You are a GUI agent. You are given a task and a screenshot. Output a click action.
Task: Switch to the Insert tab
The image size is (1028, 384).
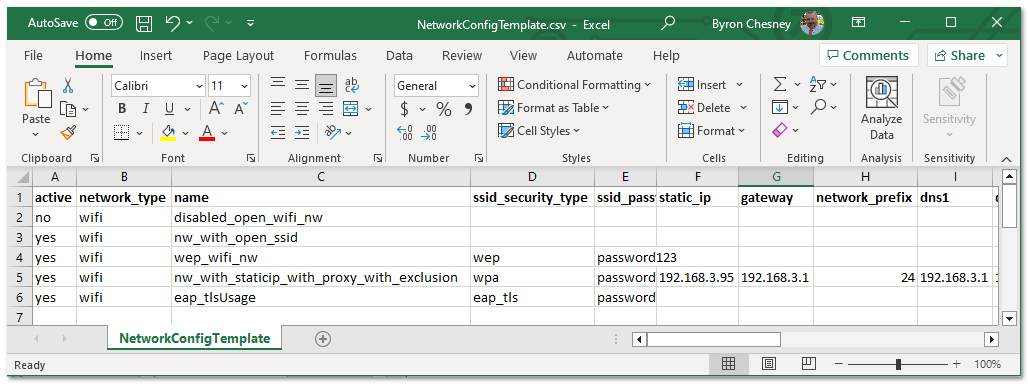coord(156,56)
